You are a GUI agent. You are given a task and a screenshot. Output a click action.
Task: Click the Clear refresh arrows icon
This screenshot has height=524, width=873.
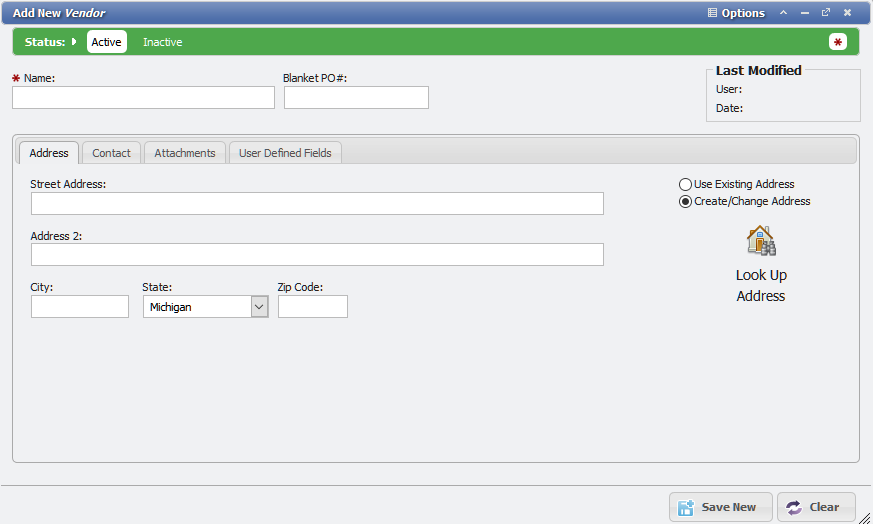(x=794, y=507)
